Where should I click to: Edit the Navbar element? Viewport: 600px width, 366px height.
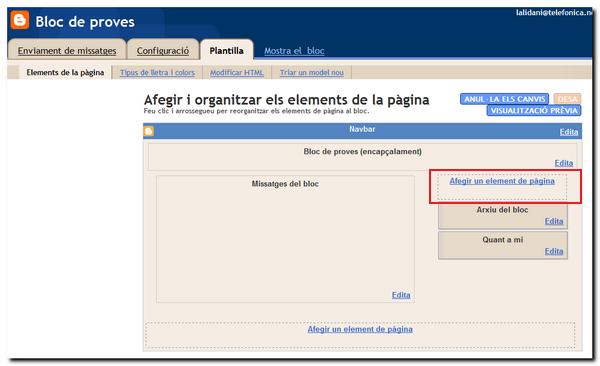(569, 132)
